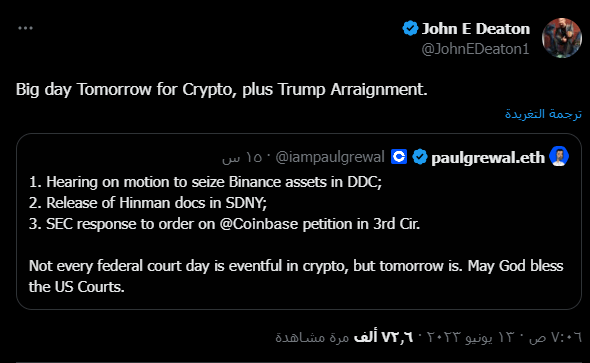Open the @Coinbase mention link

point(259,224)
